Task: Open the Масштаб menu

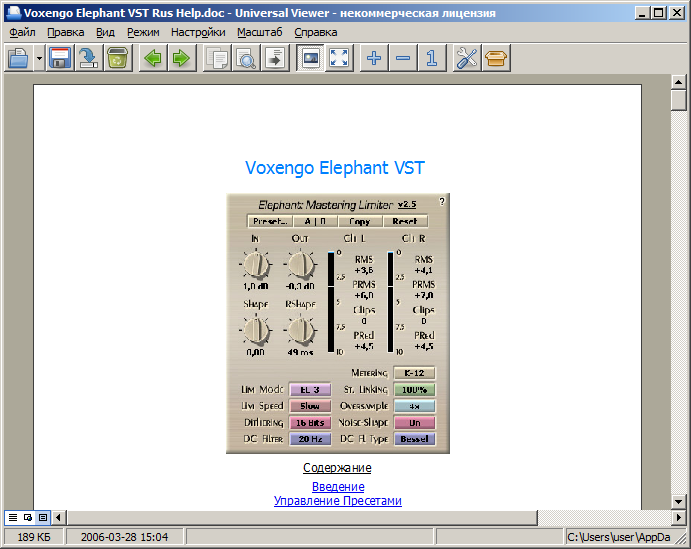Action: click(x=260, y=32)
